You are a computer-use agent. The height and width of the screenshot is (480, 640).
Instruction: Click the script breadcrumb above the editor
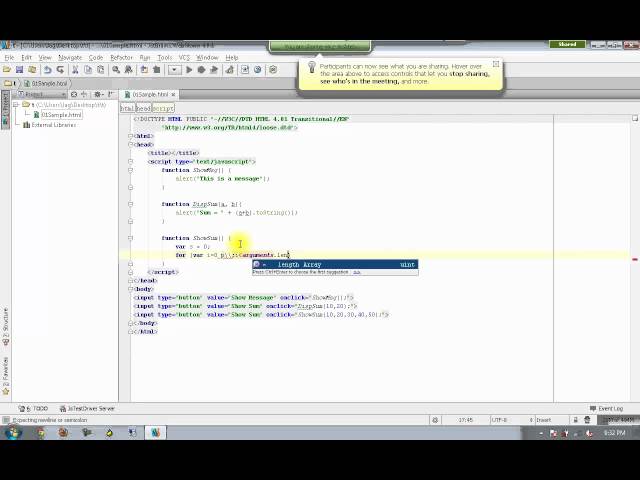point(163,109)
